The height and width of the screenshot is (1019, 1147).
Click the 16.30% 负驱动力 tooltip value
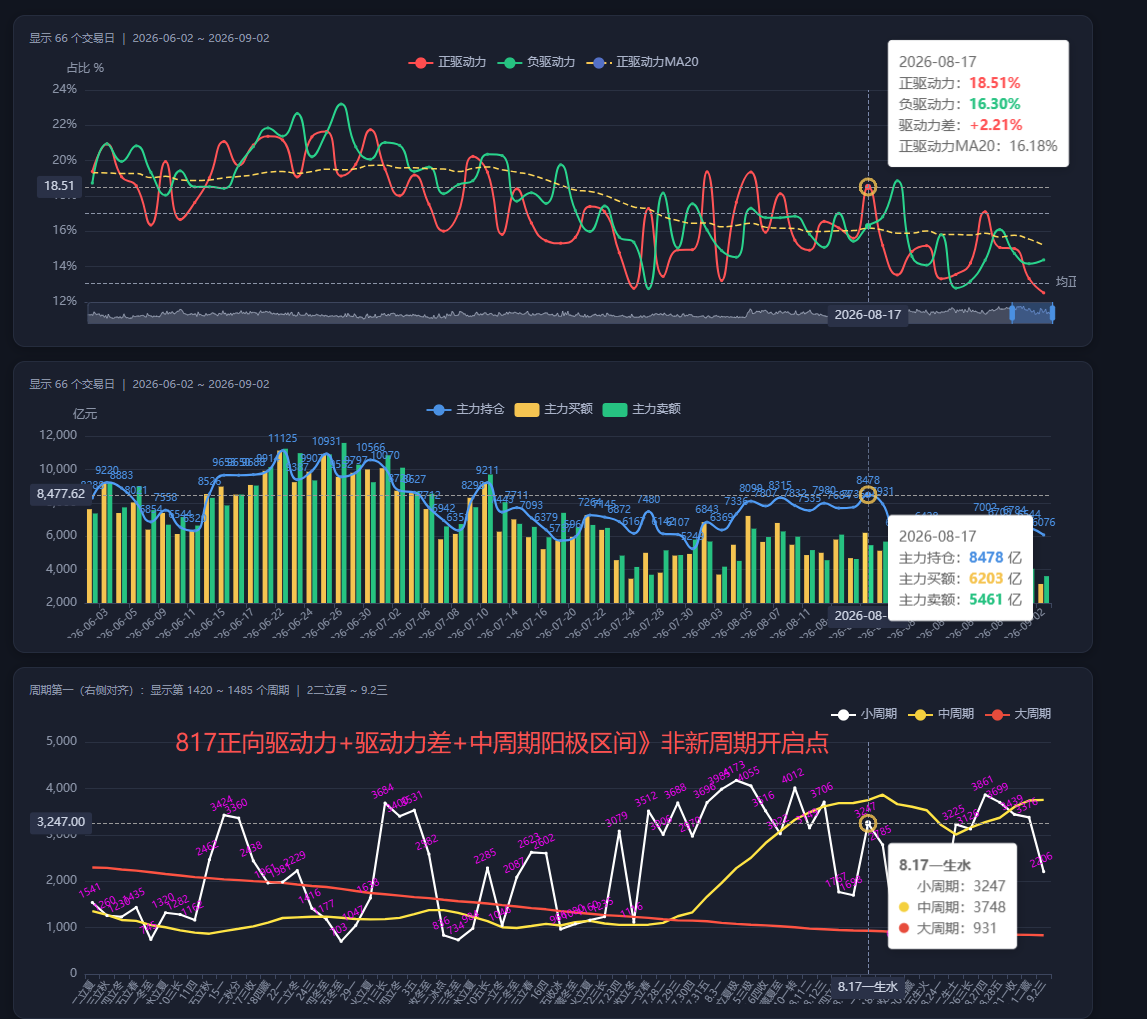(x=995, y=104)
